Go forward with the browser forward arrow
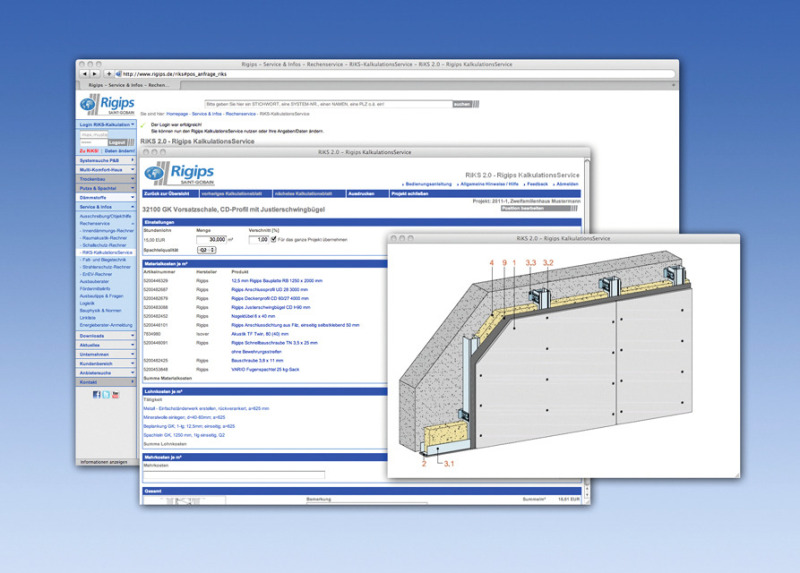 tap(94, 74)
